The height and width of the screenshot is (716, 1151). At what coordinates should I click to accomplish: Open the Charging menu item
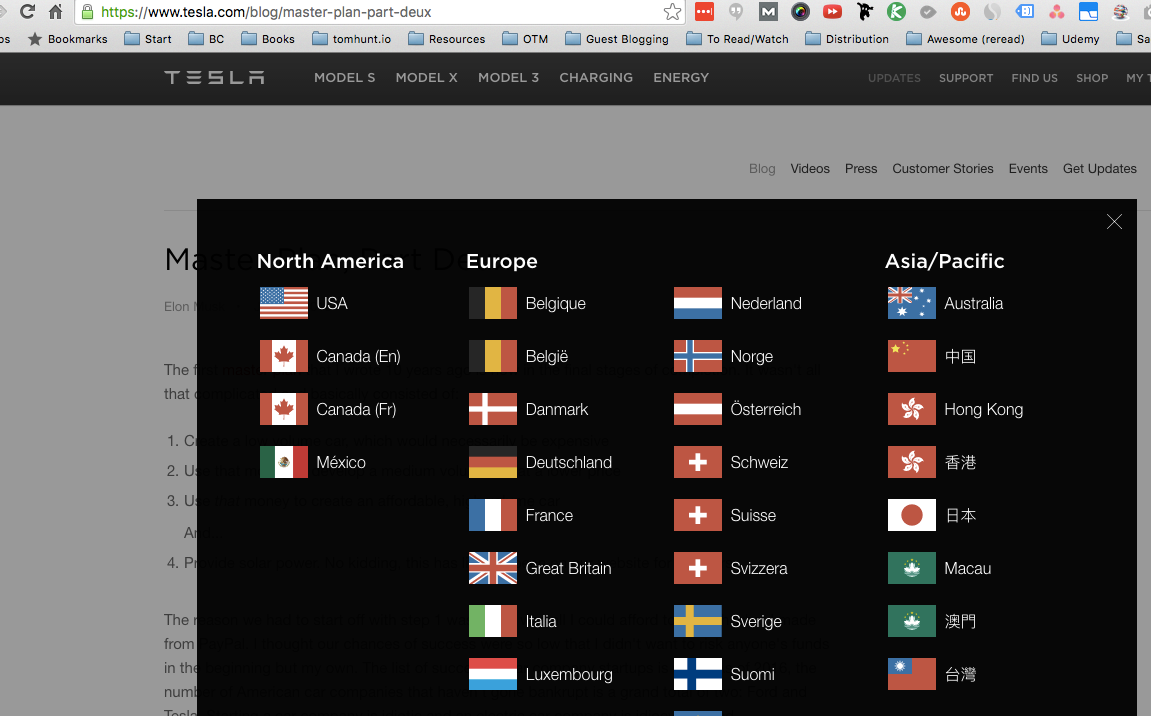click(x=596, y=77)
